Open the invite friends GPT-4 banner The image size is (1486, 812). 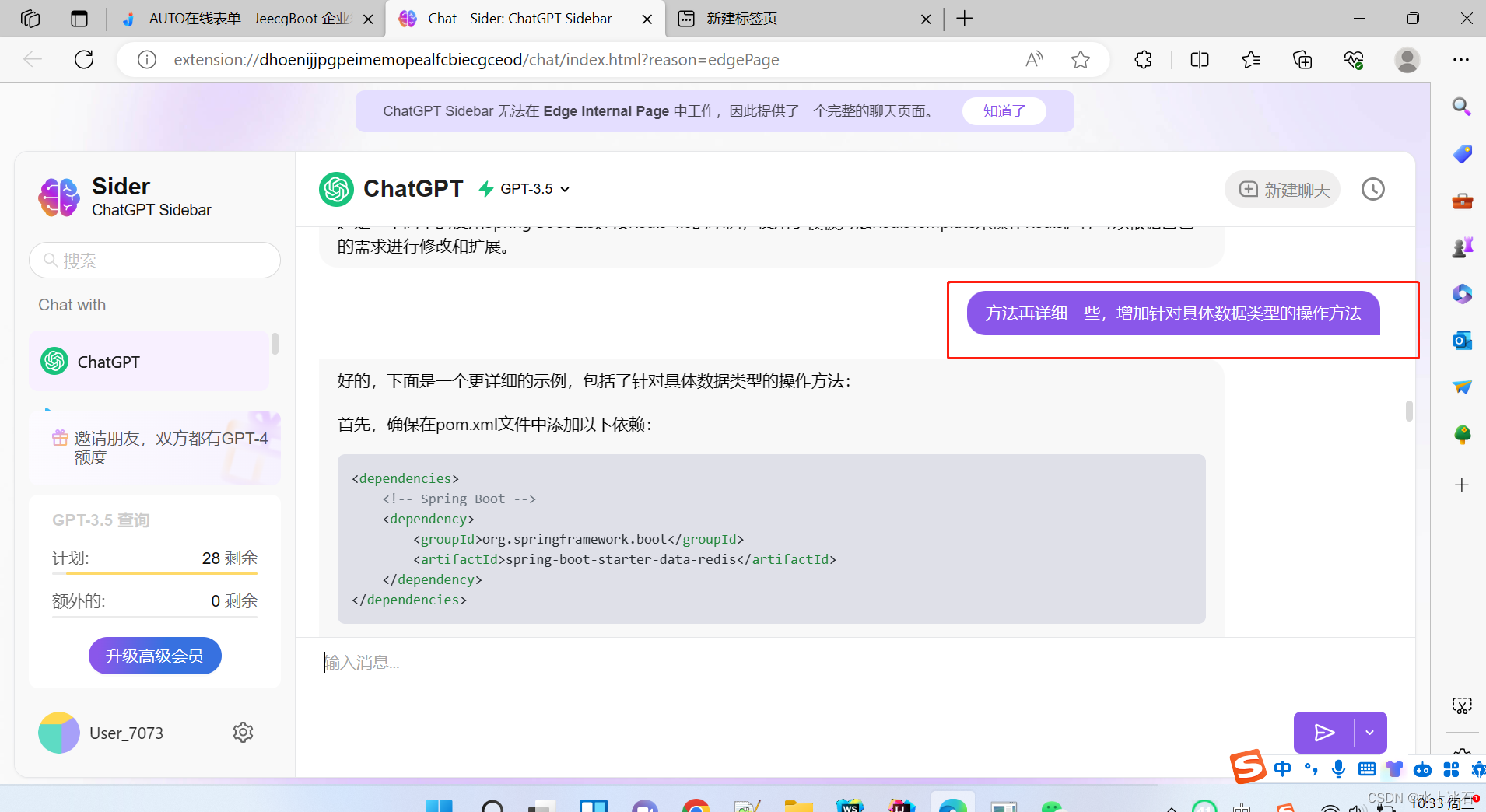coord(155,448)
